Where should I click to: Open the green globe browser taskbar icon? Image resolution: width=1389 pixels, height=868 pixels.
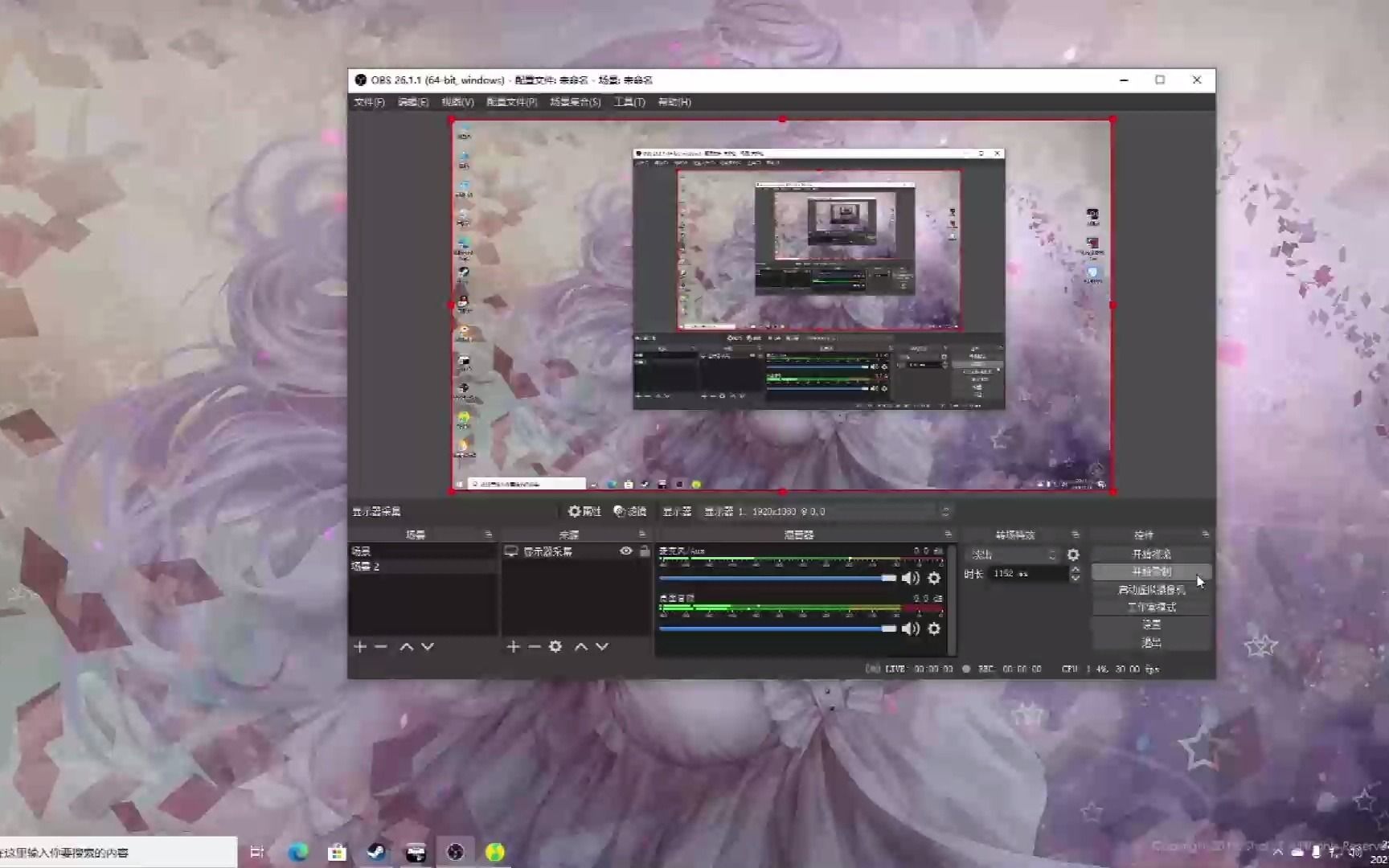coord(495,852)
